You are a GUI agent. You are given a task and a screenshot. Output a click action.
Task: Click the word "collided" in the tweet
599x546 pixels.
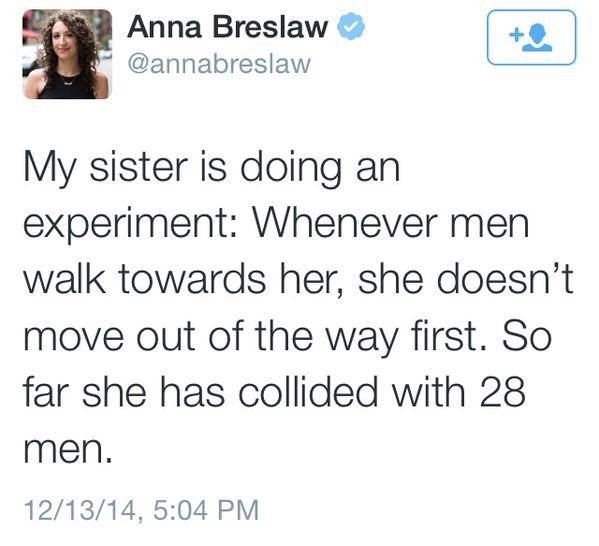coord(309,393)
